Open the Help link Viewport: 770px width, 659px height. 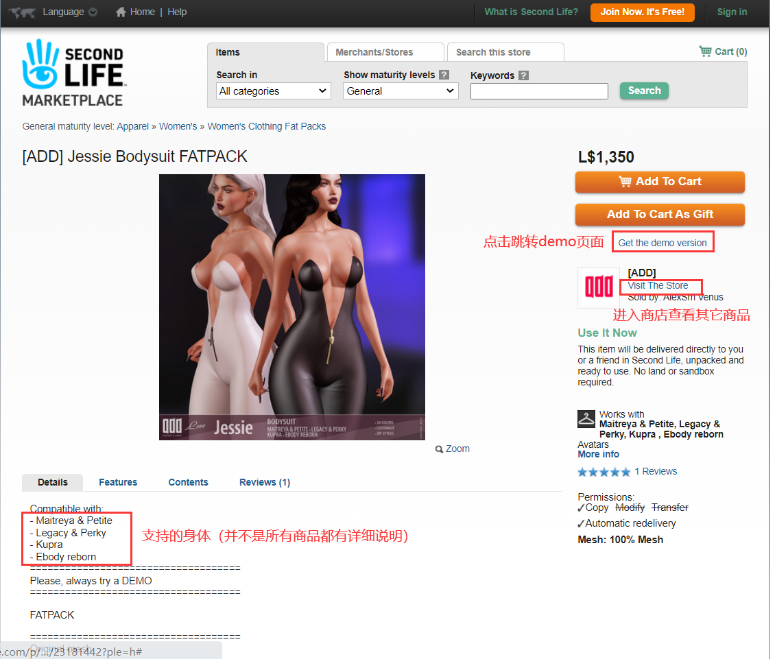(177, 12)
